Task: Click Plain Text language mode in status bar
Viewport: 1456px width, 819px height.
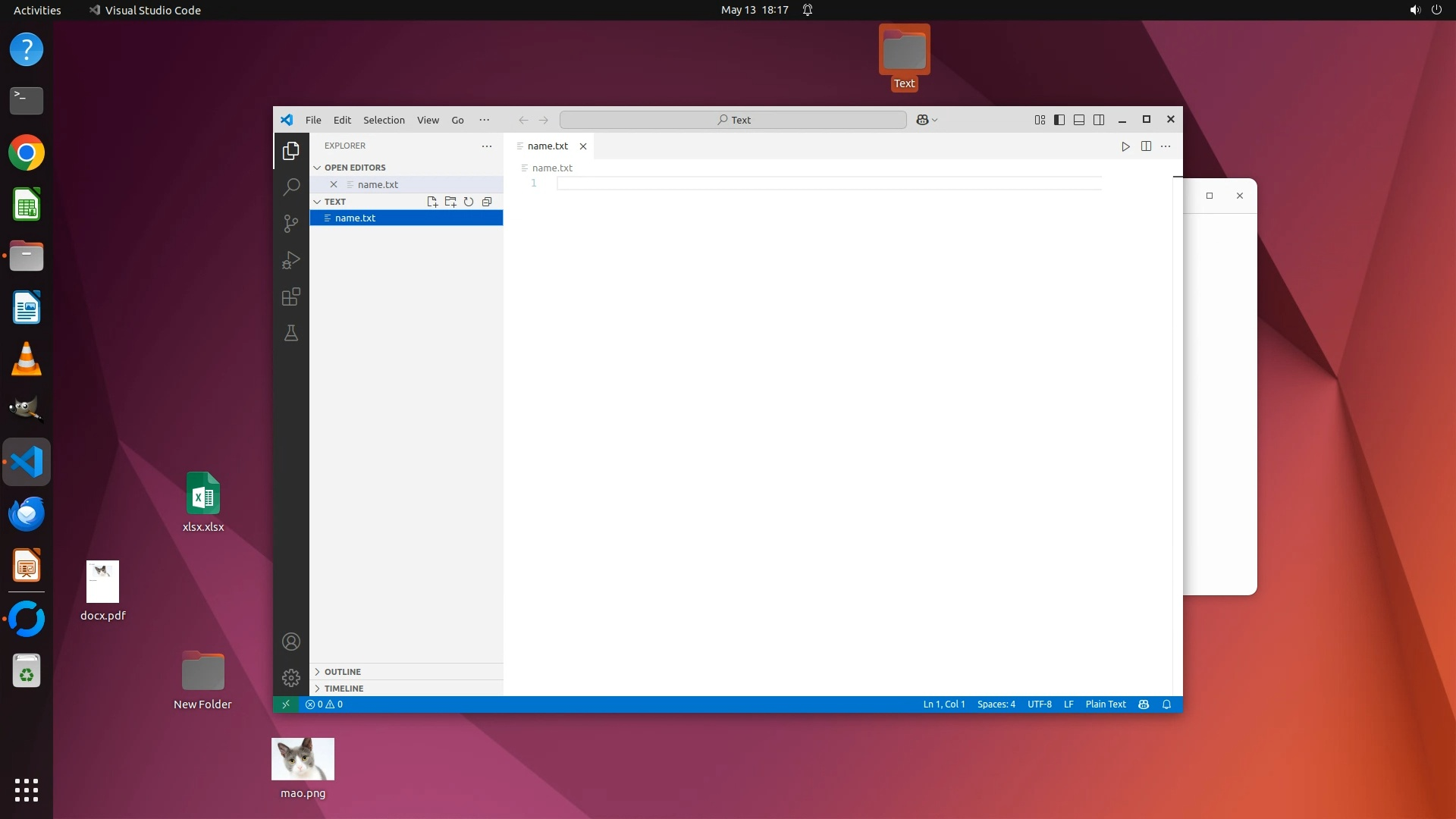Action: tap(1105, 704)
